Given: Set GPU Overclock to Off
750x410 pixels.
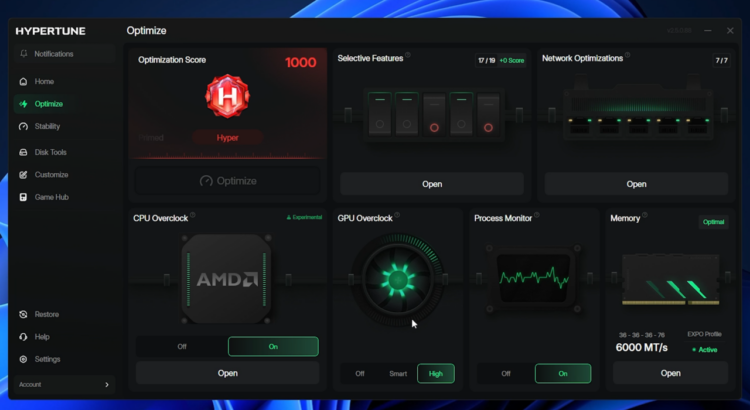Looking at the screenshot, I should point(360,374).
